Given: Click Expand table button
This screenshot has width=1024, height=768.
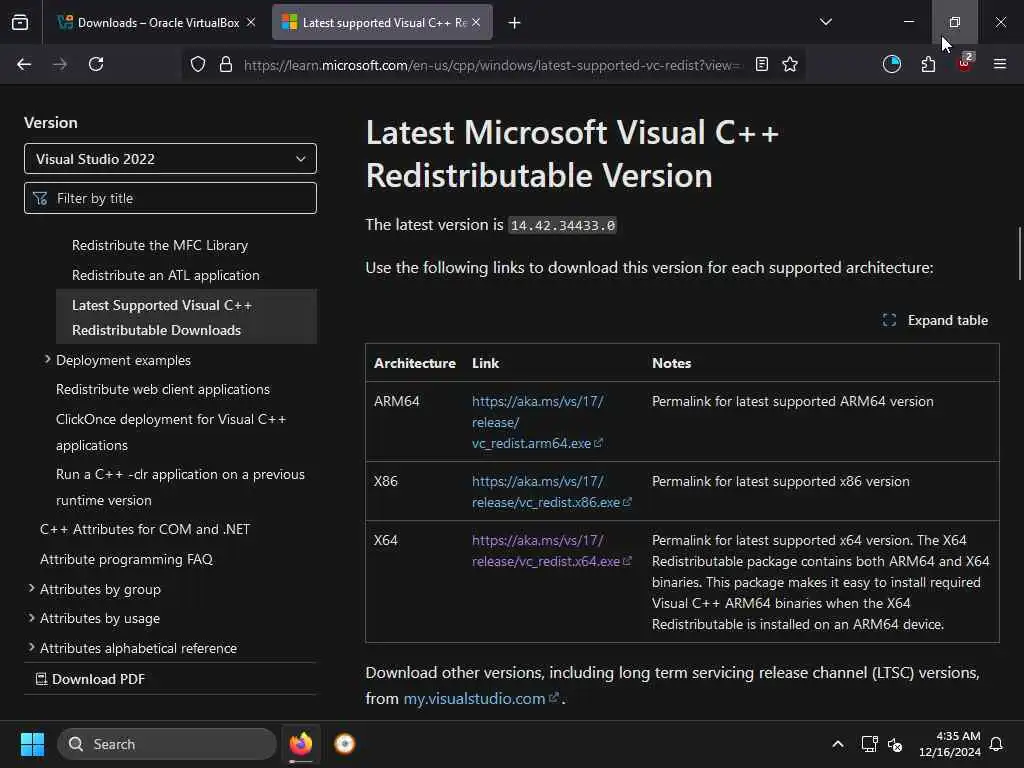Looking at the screenshot, I should click(x=935, y=320).
